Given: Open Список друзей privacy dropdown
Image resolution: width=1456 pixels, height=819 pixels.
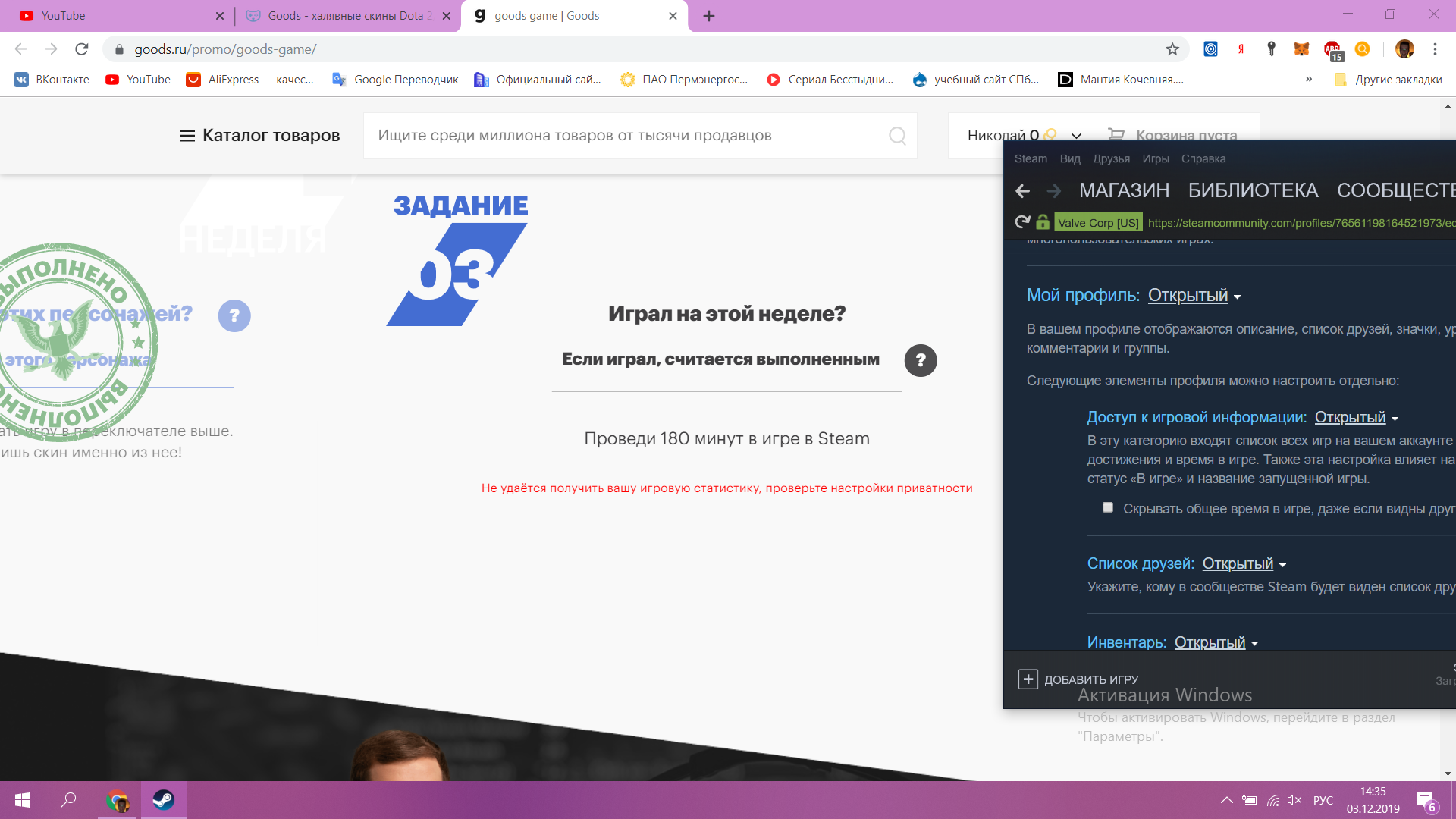Looking at the screenshot, I should pyautogui.click(x=1244, y=564).
